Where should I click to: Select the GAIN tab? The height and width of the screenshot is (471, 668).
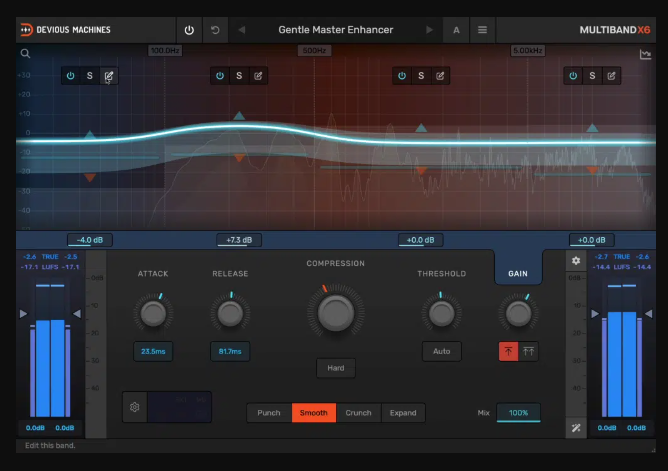518,274
